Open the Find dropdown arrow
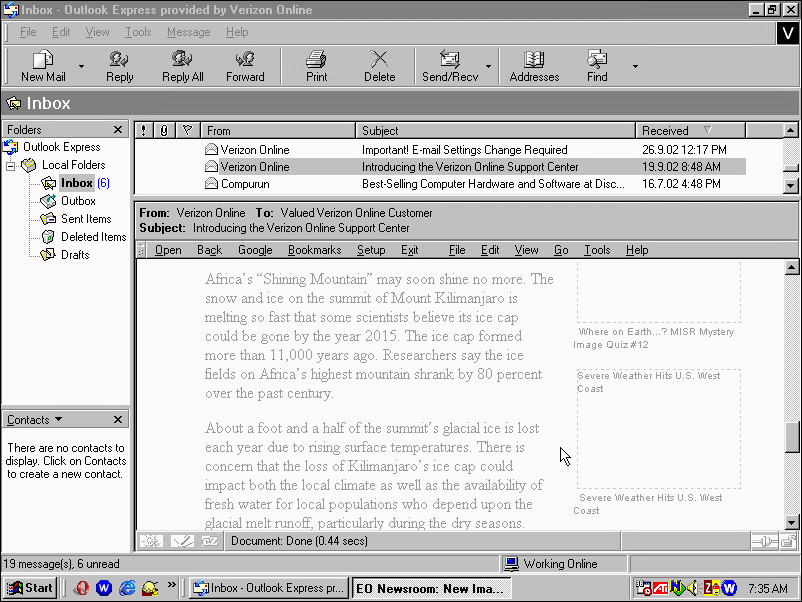Screen dimensions: 802x602 click(x=635, y=66)
